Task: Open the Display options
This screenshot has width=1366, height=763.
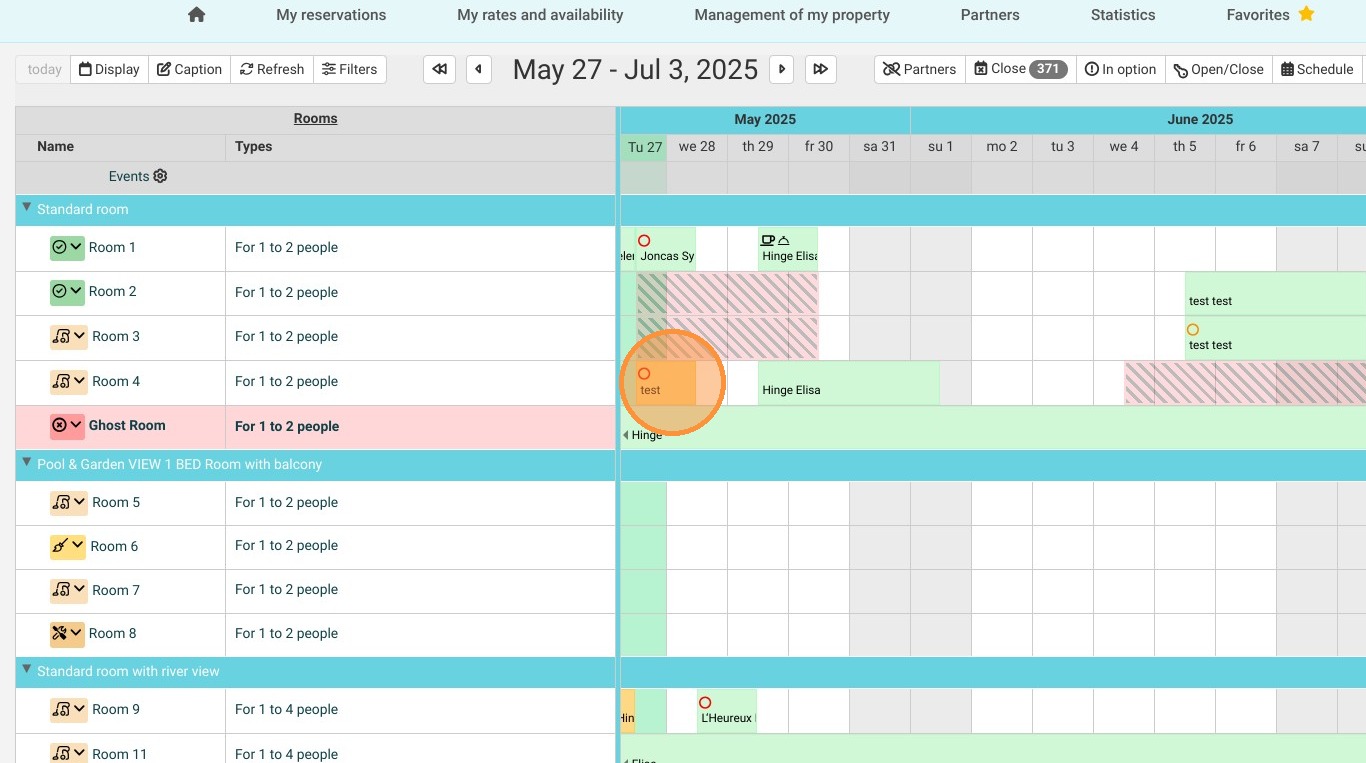Action: (109, 69)
